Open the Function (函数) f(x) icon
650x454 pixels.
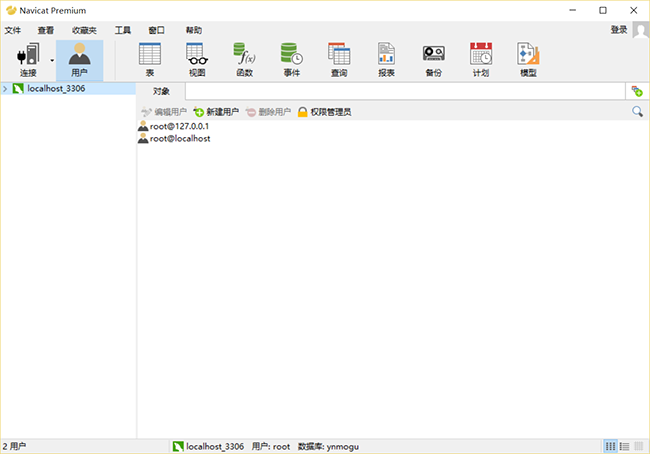click(245, 60)
